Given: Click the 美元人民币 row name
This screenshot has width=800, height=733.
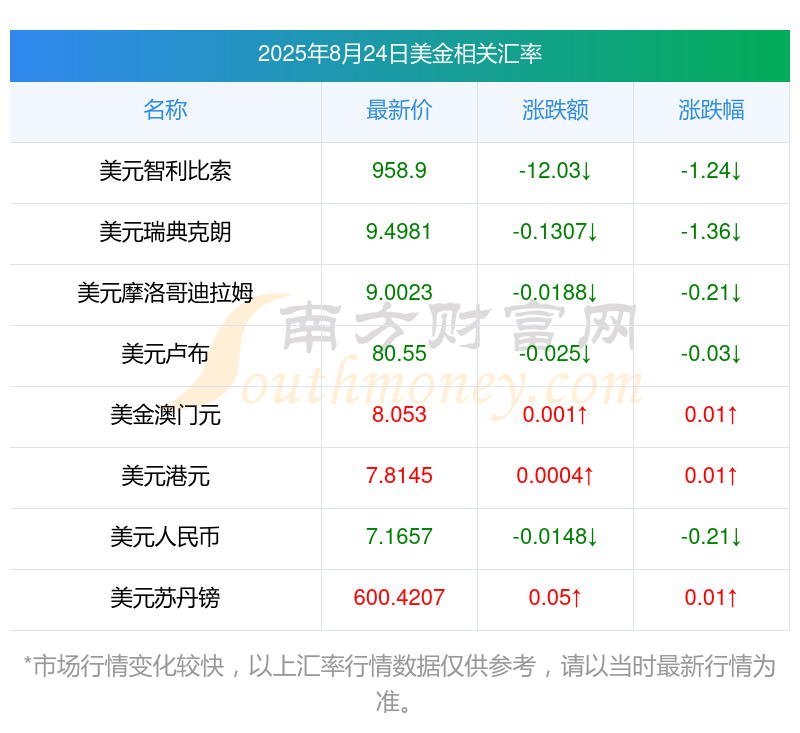Looking at the screenshot, I should coord(165,537).
